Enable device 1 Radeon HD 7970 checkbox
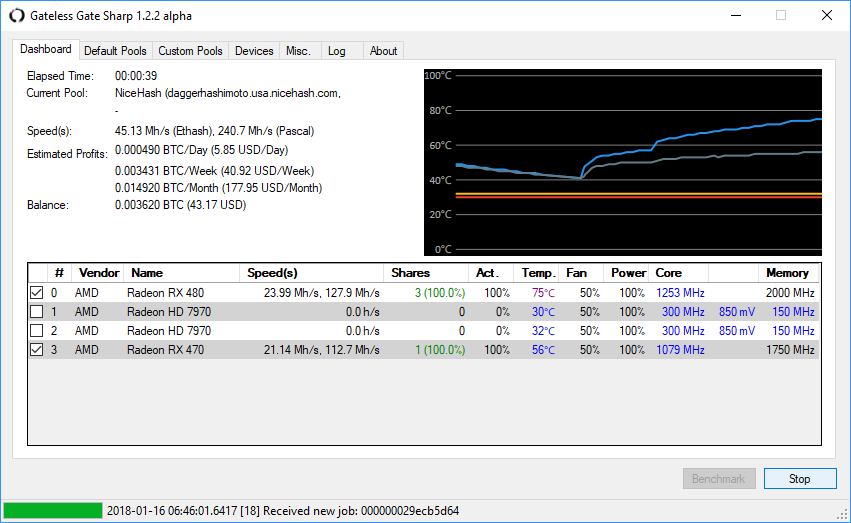The image size is (851, 523). (36, 312)
